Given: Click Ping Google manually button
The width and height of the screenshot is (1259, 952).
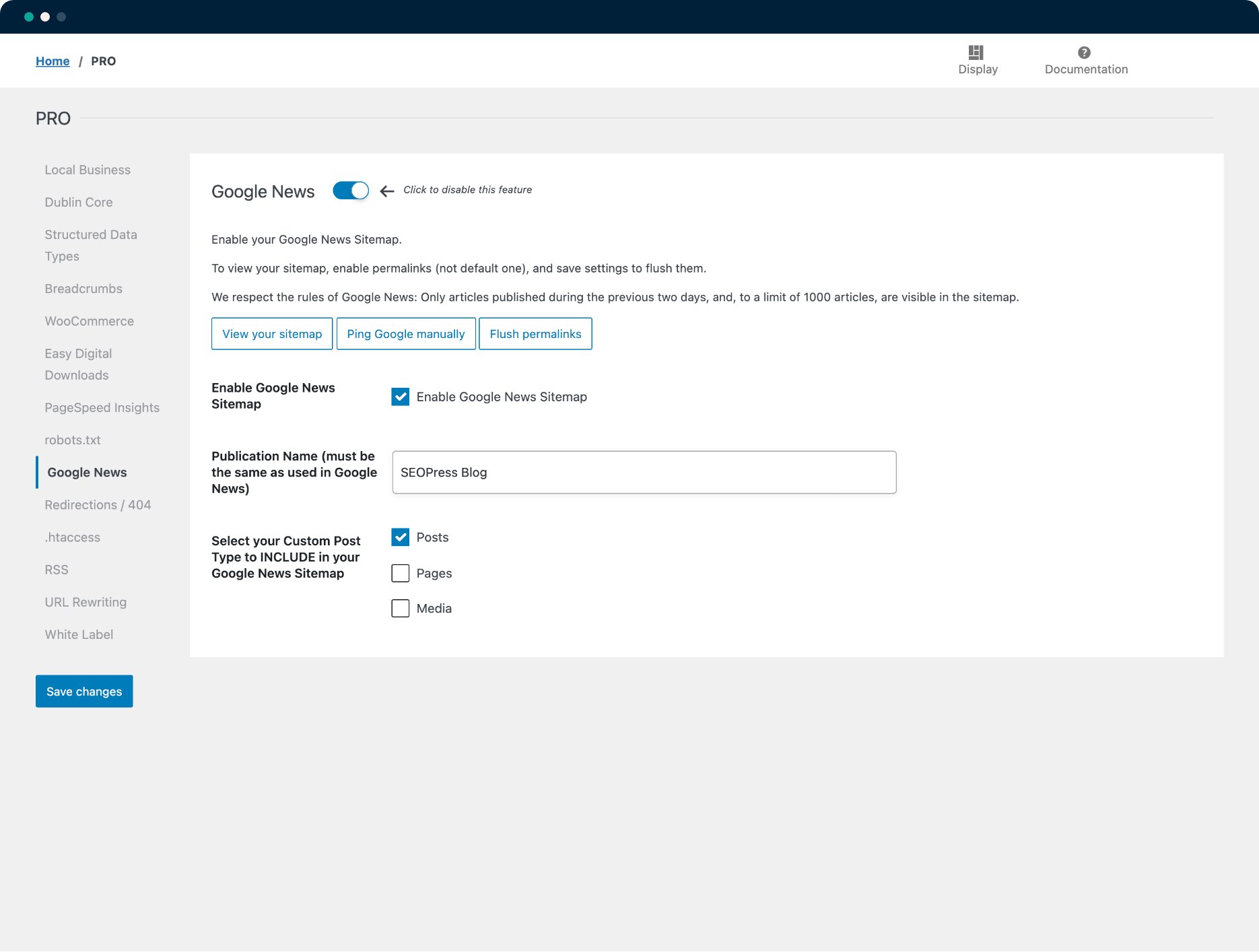Looking at the screenshot, I should (x=406, y=334).
